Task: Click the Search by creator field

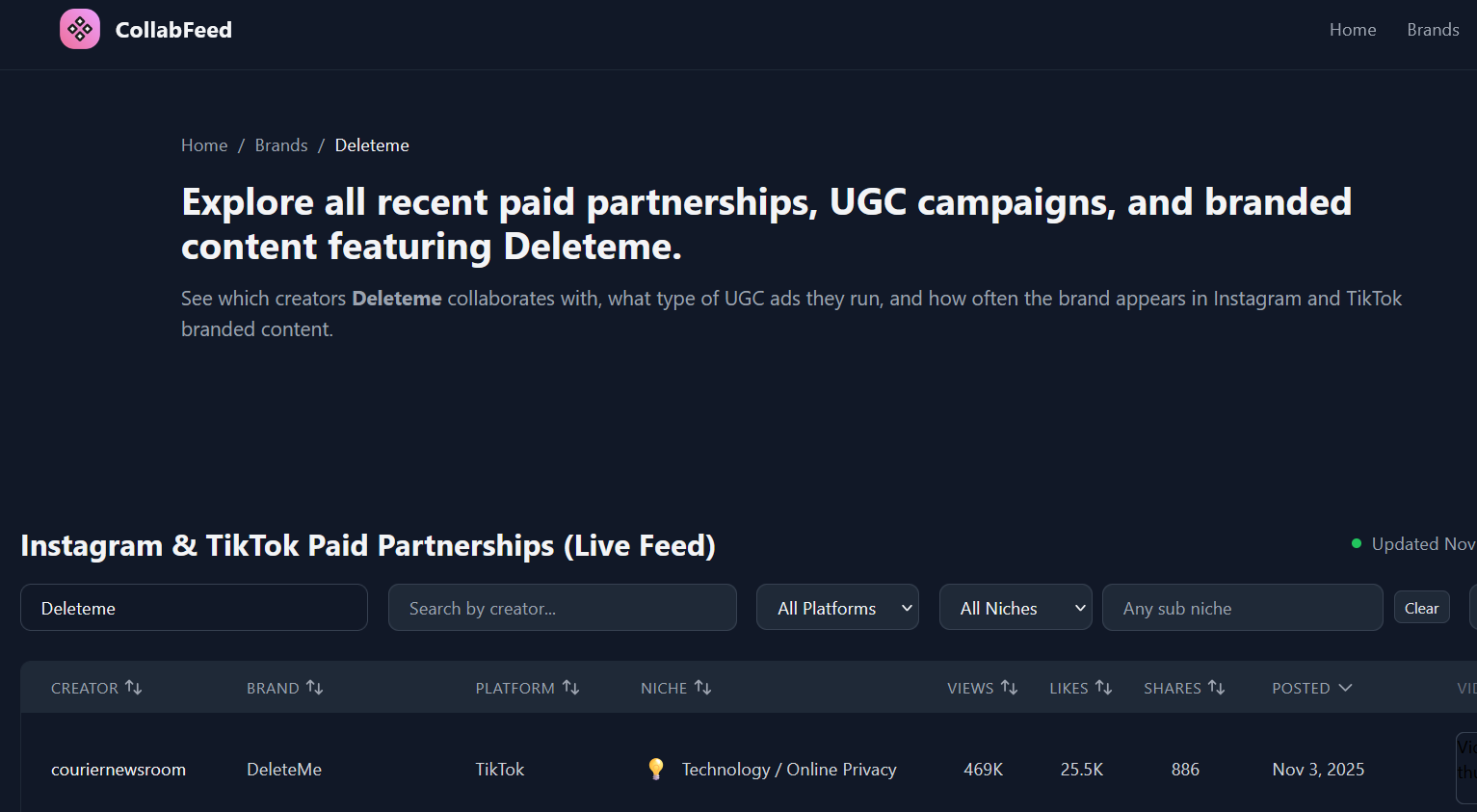Action: [x=562, y=607]
